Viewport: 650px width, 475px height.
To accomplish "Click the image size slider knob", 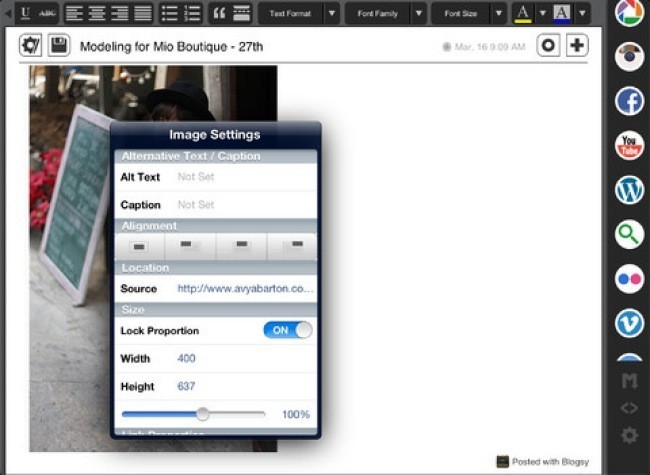I will pyautogui.click(x=202, y=414).
